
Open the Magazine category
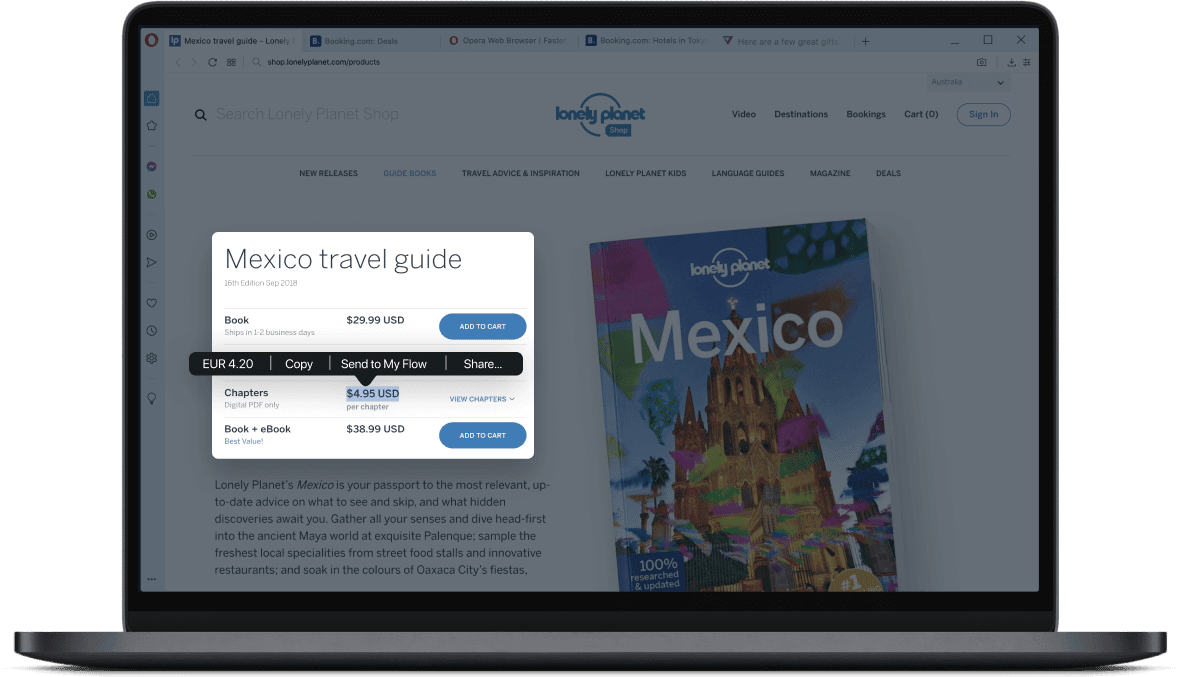tap(830, 173)
